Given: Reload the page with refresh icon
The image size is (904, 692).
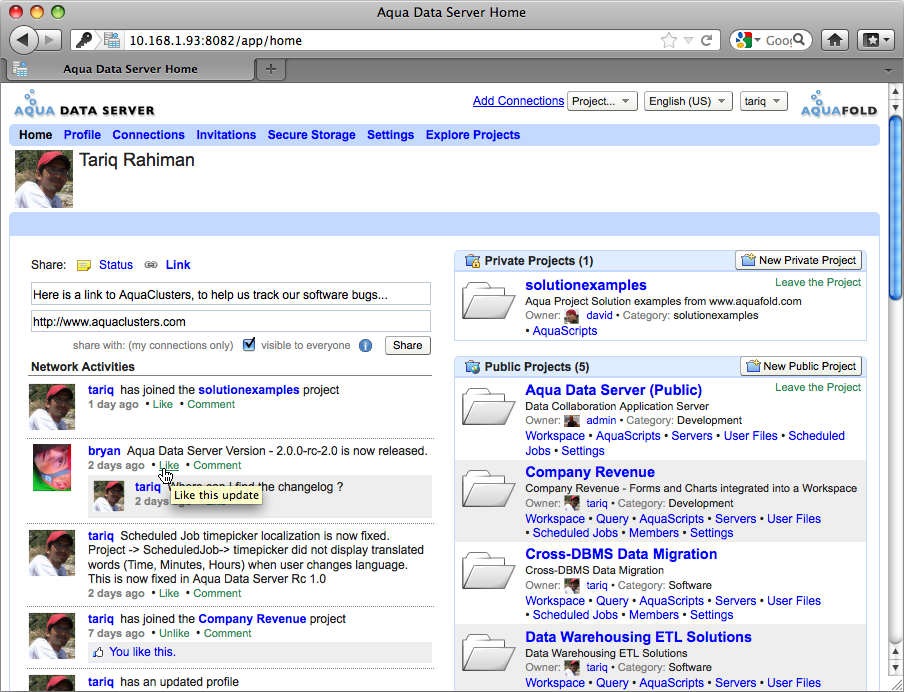Looking at the screenshot, I should 706,40.
